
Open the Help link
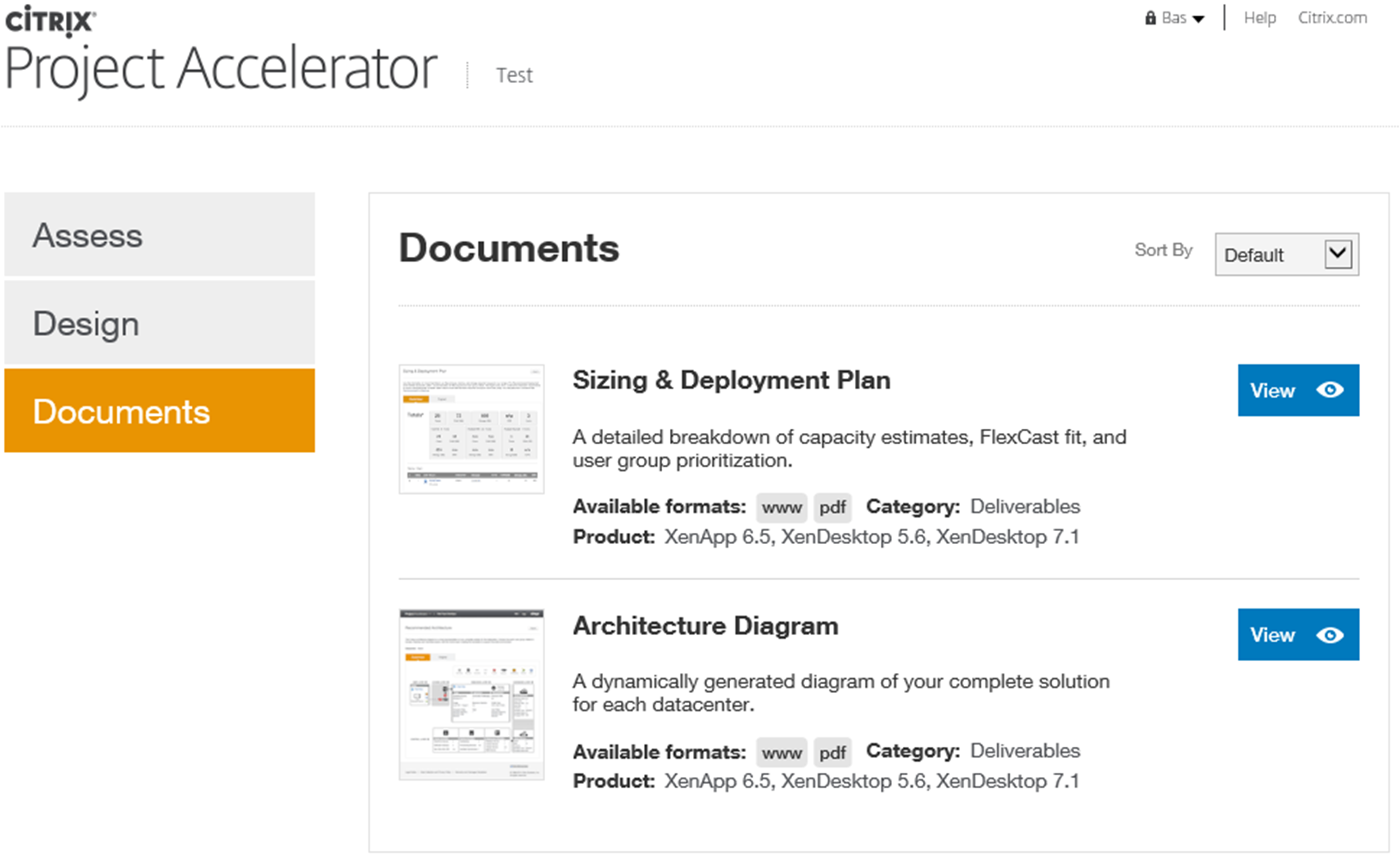click(x=1260, y=18)
